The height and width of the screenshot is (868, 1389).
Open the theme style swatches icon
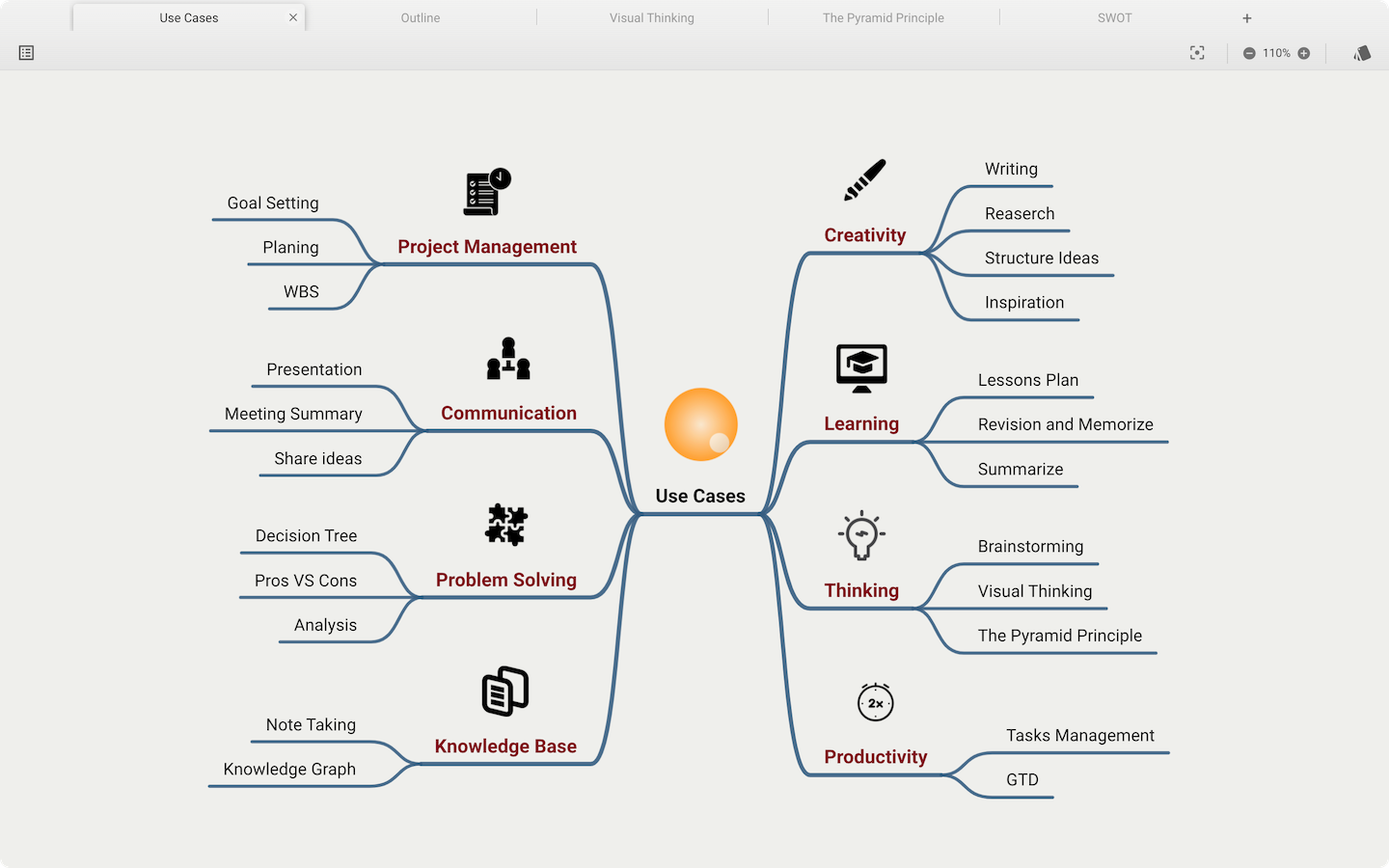(1362, 53)
